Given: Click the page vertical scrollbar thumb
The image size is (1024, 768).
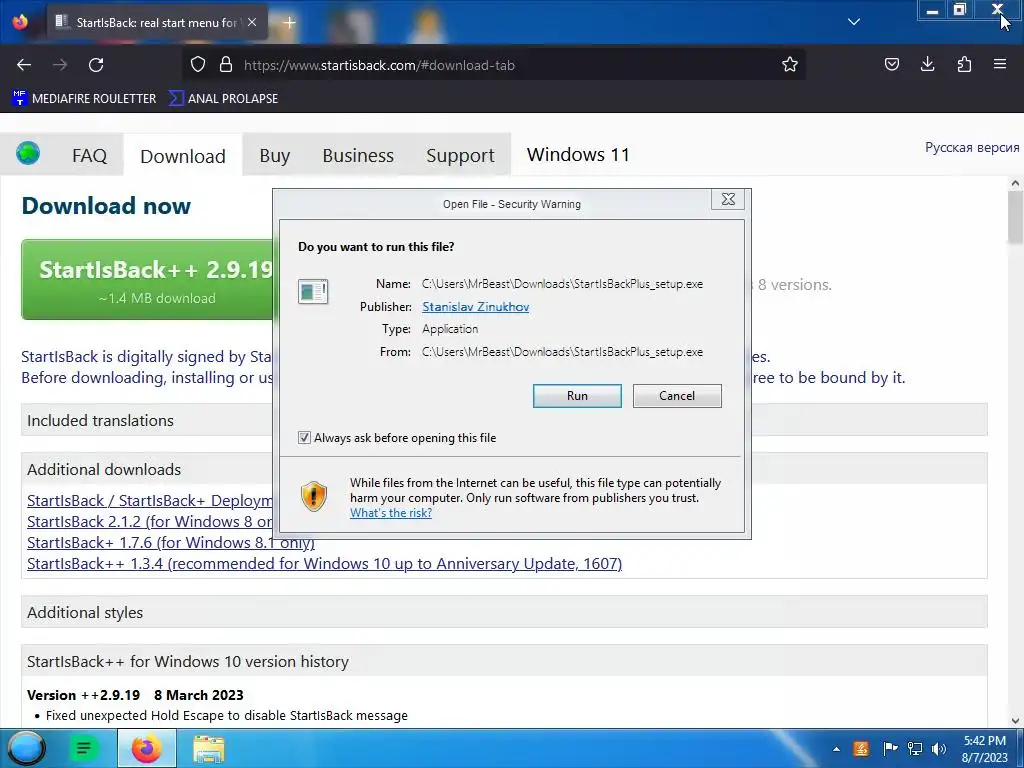Looking at the screenshot, I should tap(1015, 217).
